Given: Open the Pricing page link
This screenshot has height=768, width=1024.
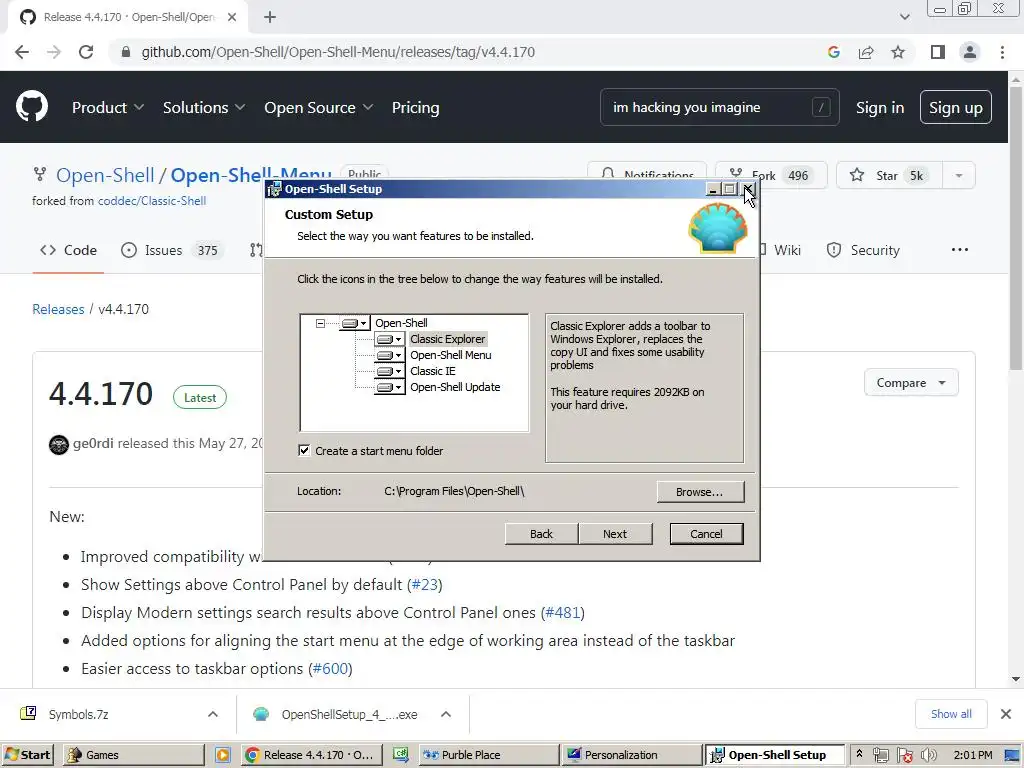Looking at the screenshot, I should point(415,107).
